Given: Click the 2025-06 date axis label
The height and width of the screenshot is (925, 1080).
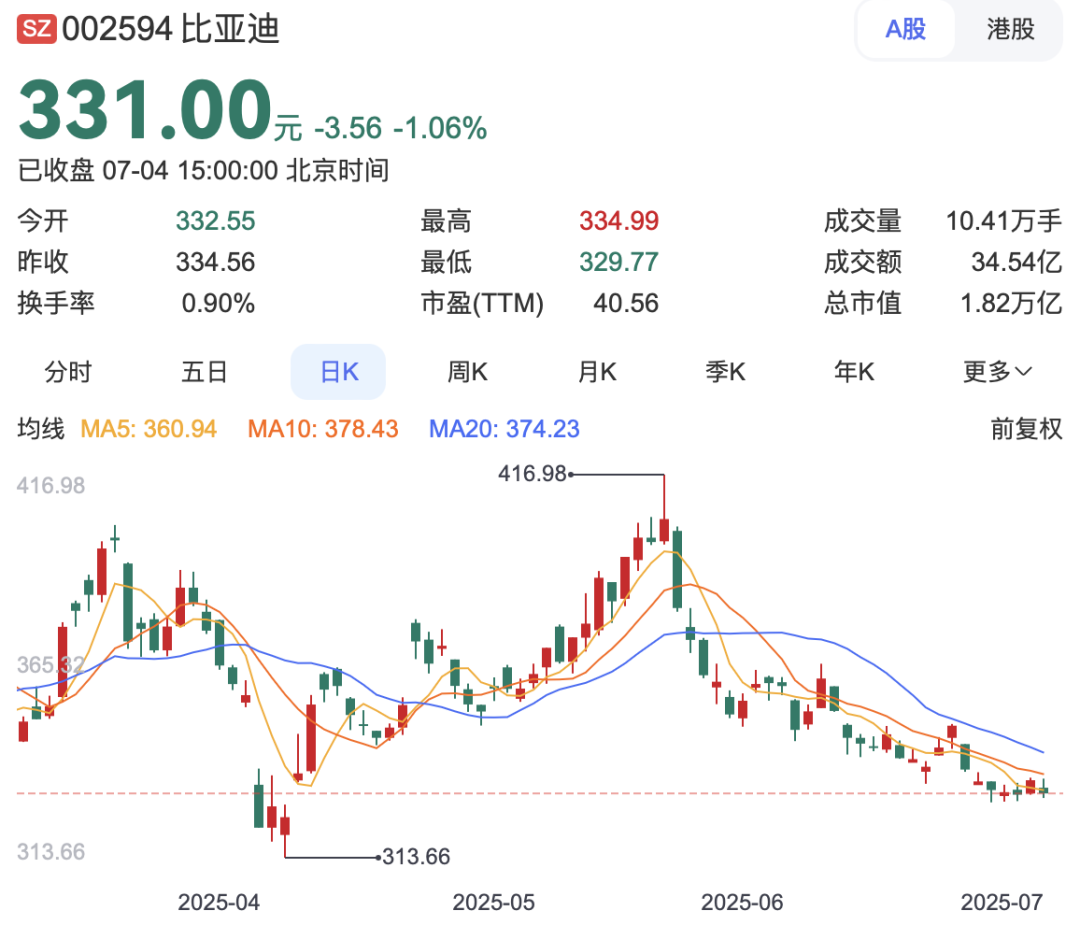Looking at the screenshot, I should point(742,902).
